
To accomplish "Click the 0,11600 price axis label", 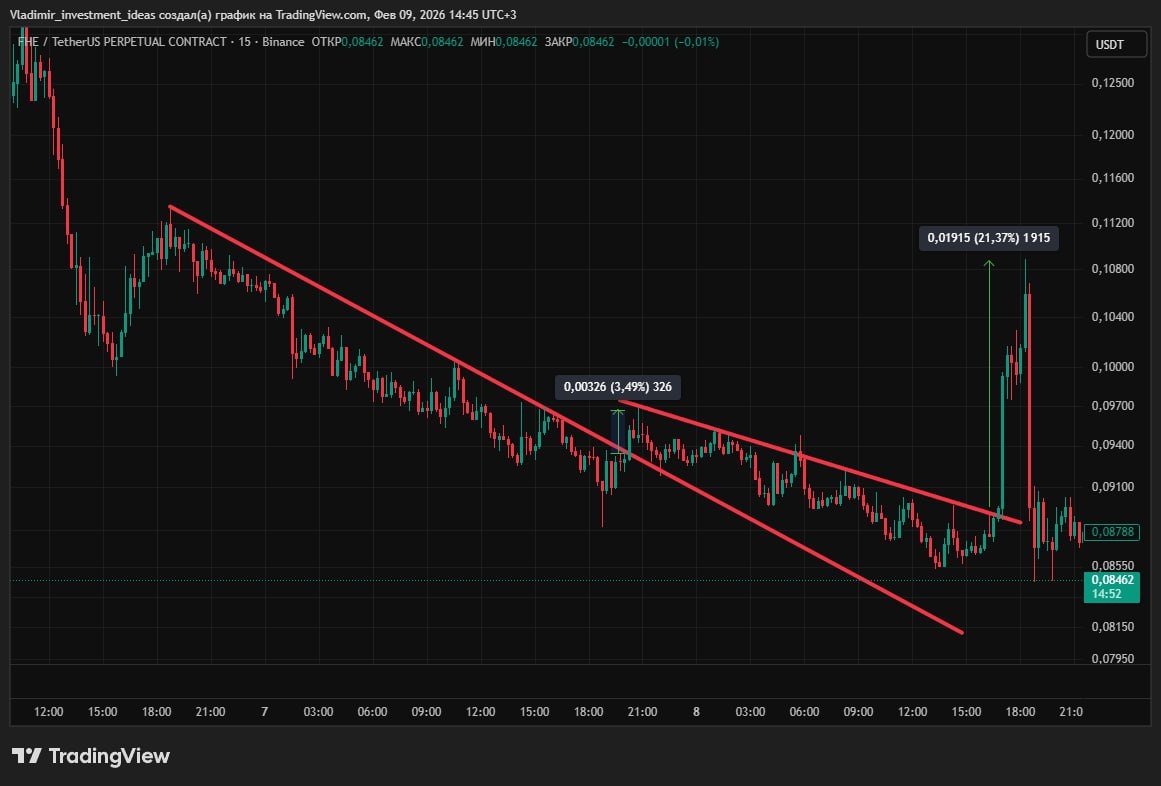I will pos(1112,178).
